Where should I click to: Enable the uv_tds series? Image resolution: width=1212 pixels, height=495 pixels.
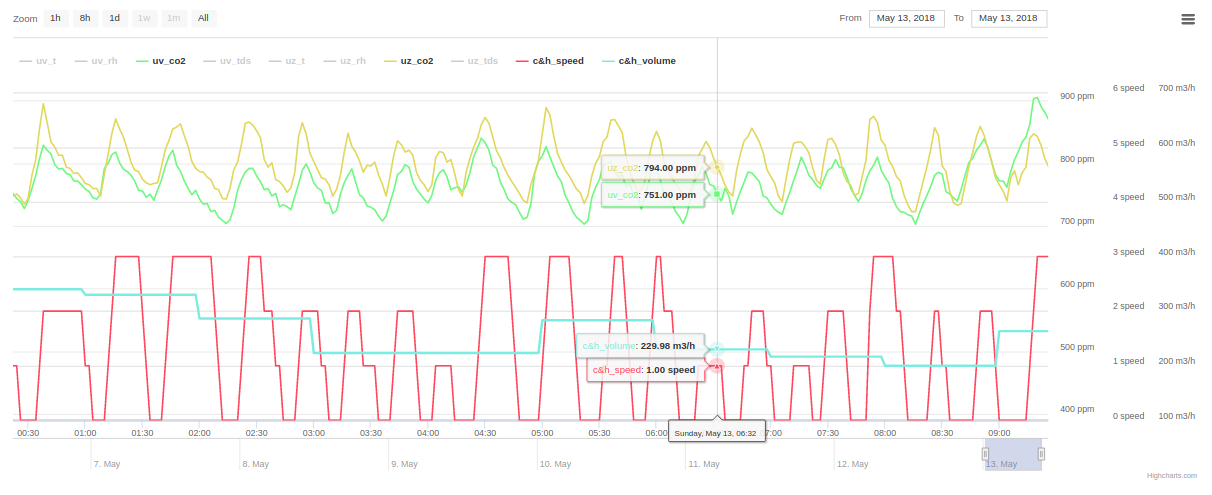(227, 61)
